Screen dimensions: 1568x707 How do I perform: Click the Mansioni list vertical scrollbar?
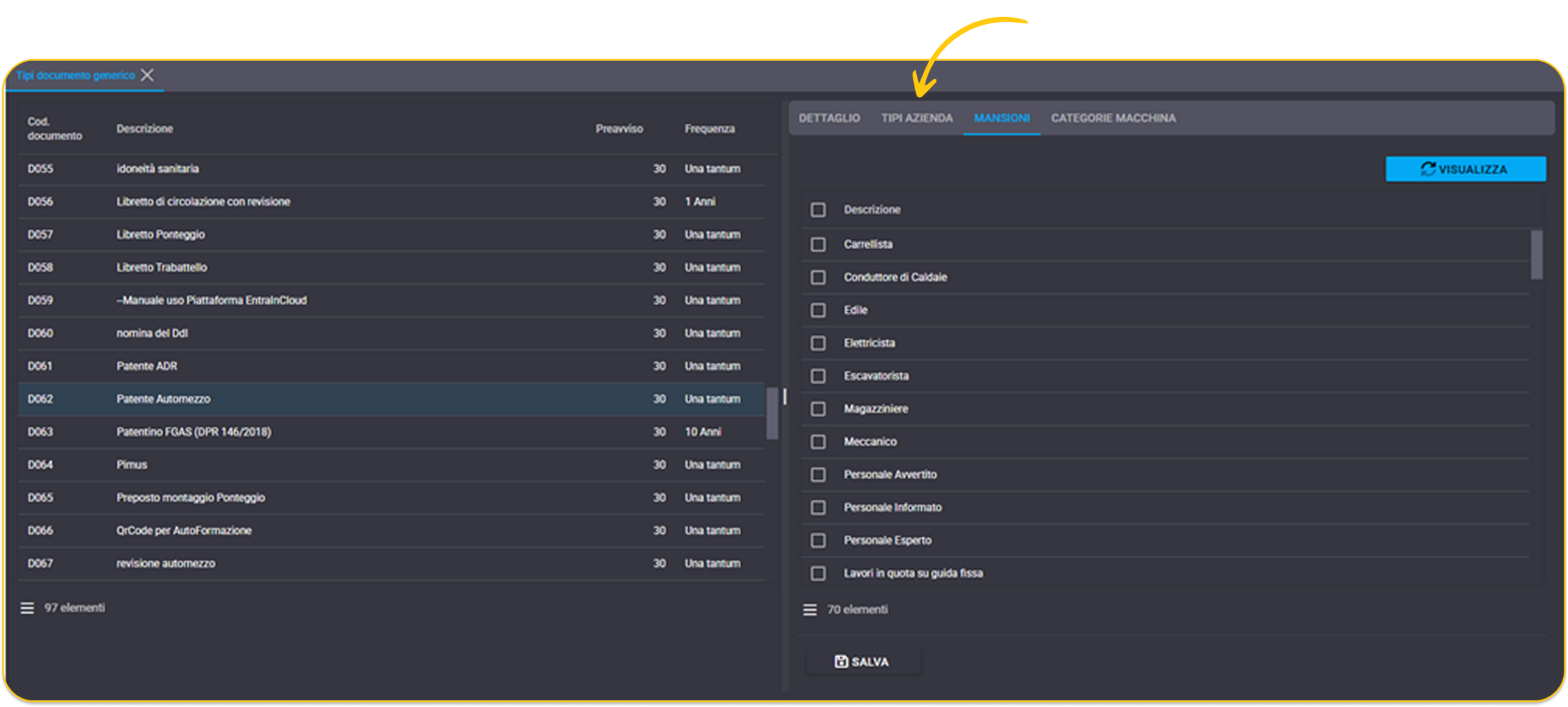pos(1536,255)
